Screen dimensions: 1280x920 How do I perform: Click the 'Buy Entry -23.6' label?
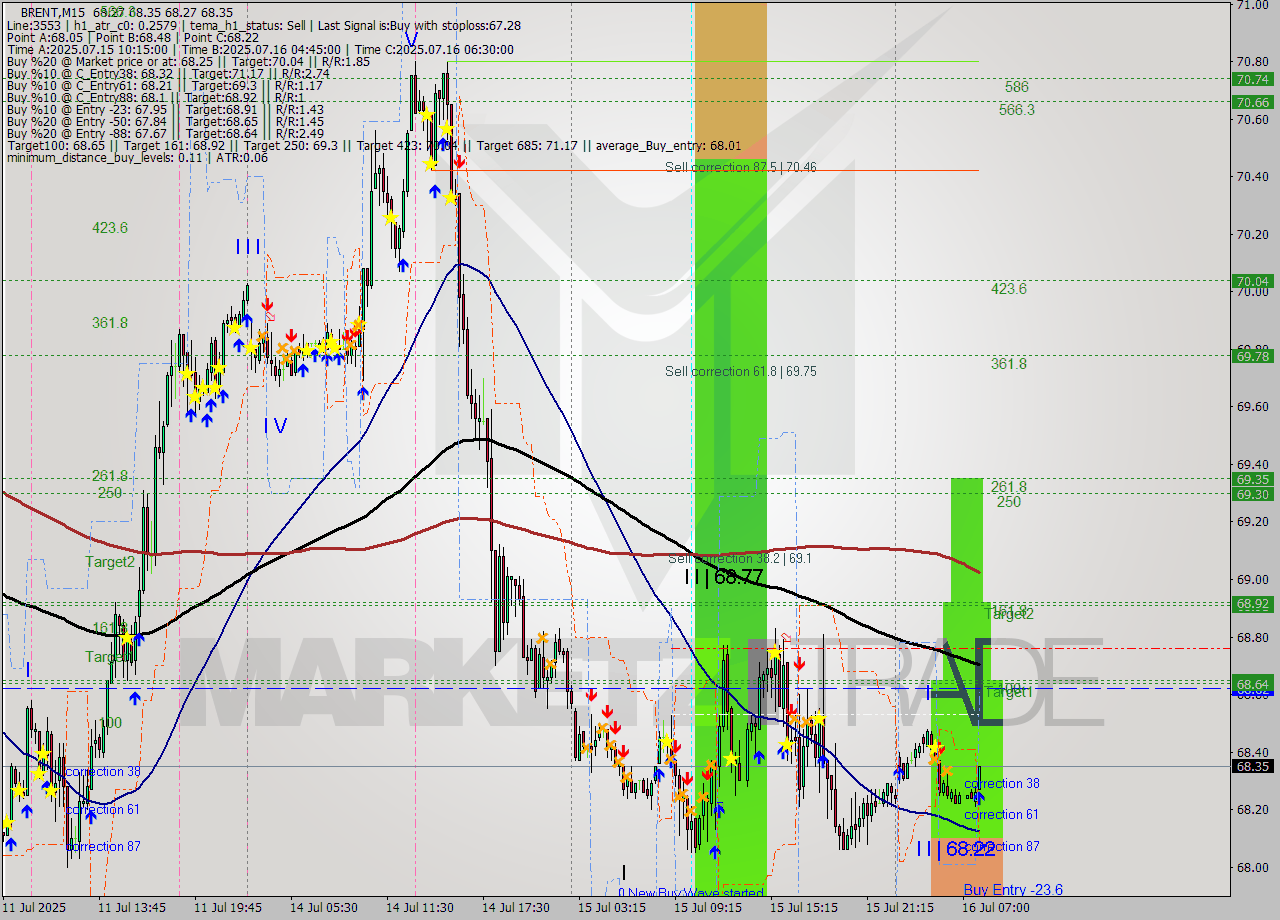pyautogui.click(x=1012, y=890)
